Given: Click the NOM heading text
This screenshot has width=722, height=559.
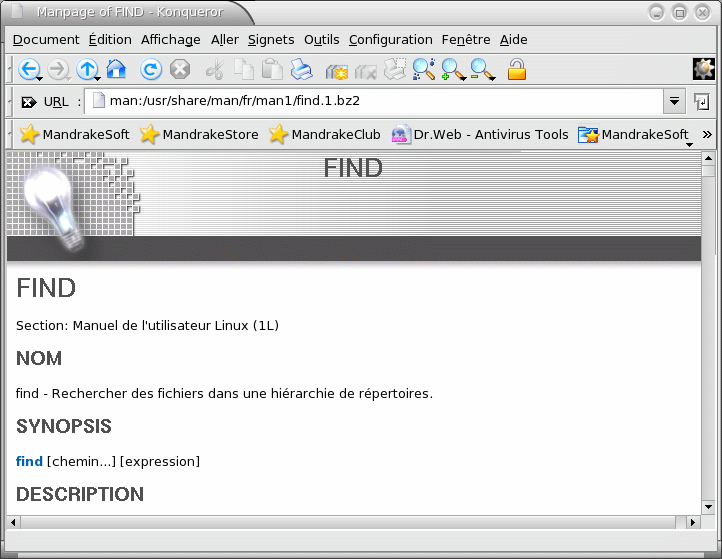Looking at the screenshot, I should pyautogui.click(x=39, y=359).
